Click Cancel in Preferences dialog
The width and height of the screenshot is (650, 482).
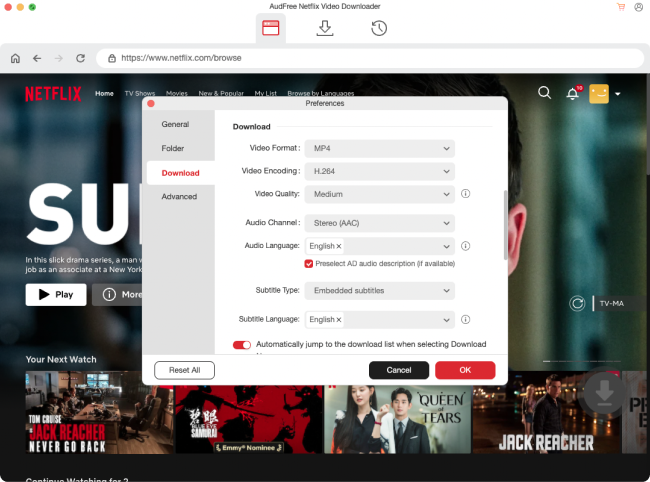pos(399,370)
